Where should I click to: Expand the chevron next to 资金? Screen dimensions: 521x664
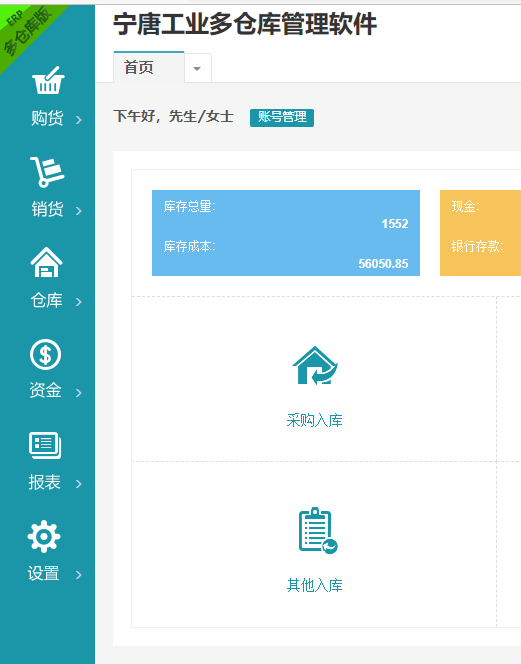79,393
